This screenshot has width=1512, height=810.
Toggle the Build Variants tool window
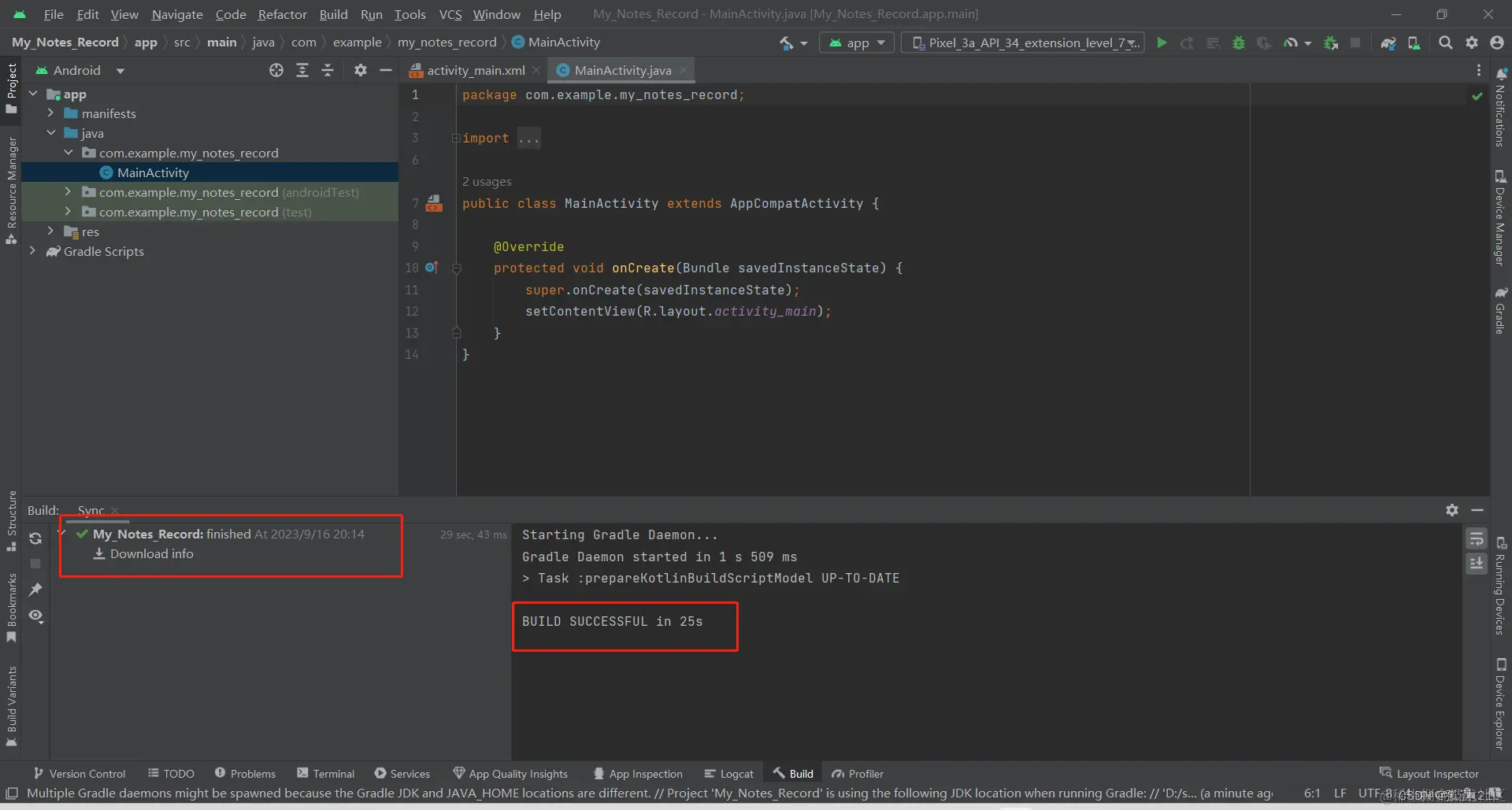click(11, 705)
